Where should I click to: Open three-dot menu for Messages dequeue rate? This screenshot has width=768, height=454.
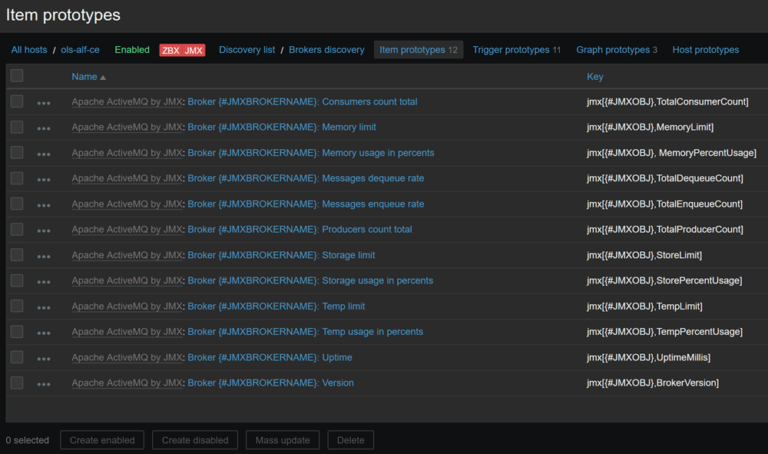click(43, 179)
